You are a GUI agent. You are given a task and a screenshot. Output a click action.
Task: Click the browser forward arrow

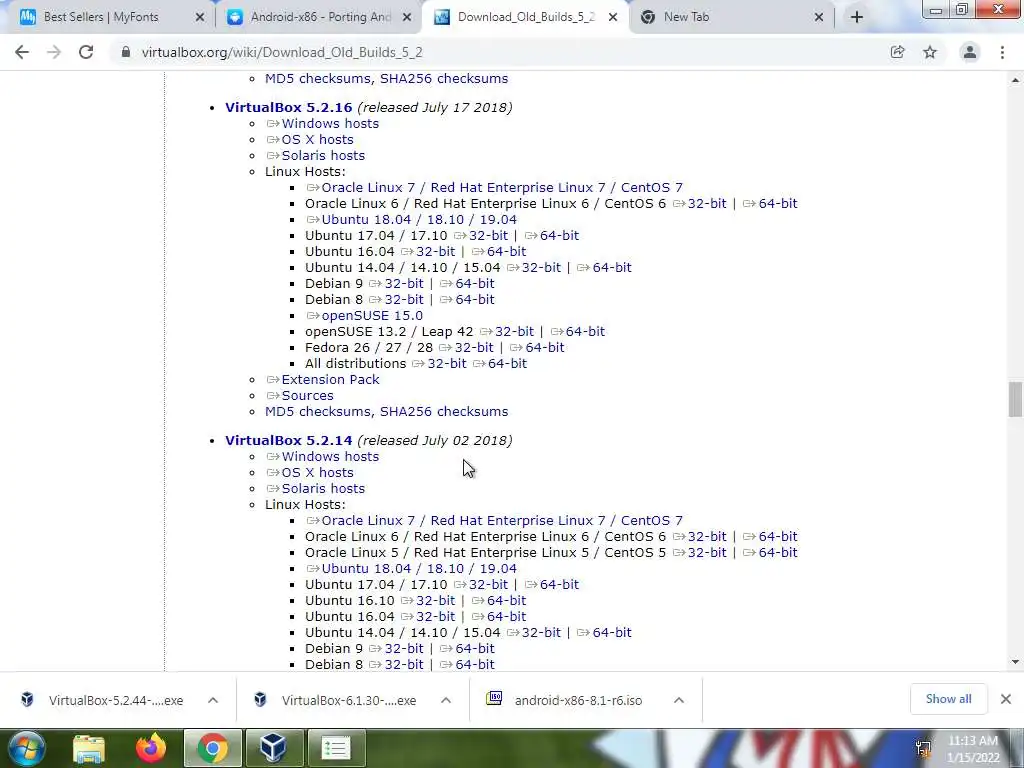[x=54, y=52]
